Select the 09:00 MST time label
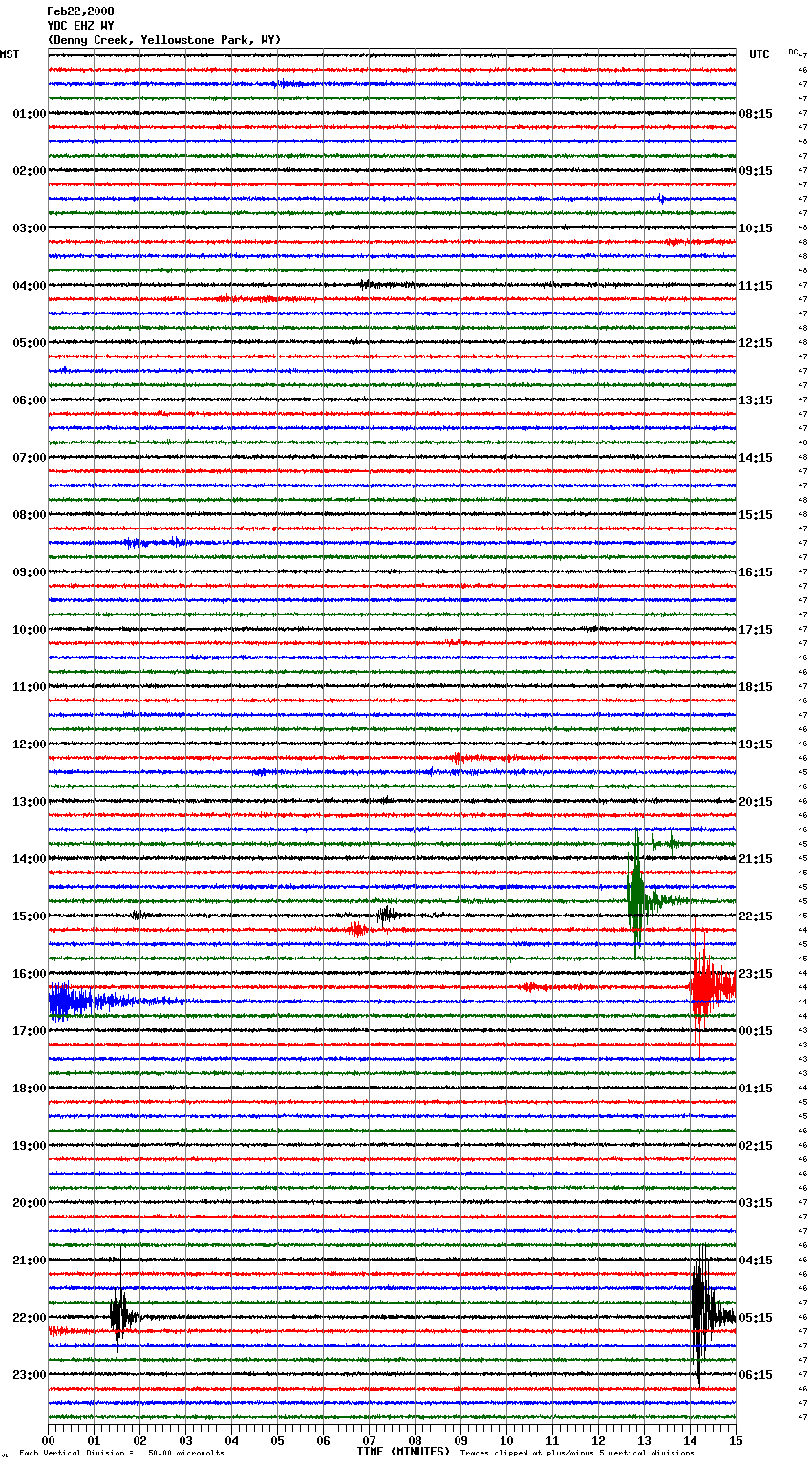Screen dimensions: 812x1466 click(30, 572)
